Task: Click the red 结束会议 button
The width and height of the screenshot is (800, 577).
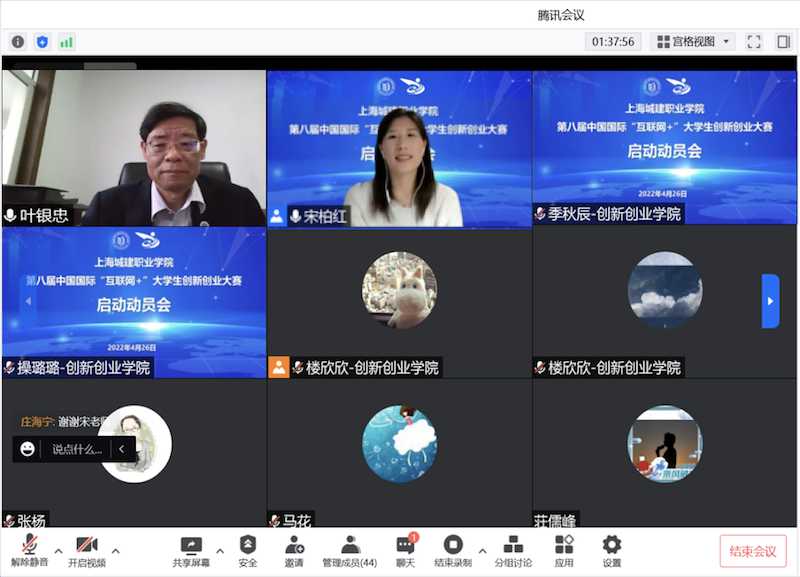Action: point(753,551)
